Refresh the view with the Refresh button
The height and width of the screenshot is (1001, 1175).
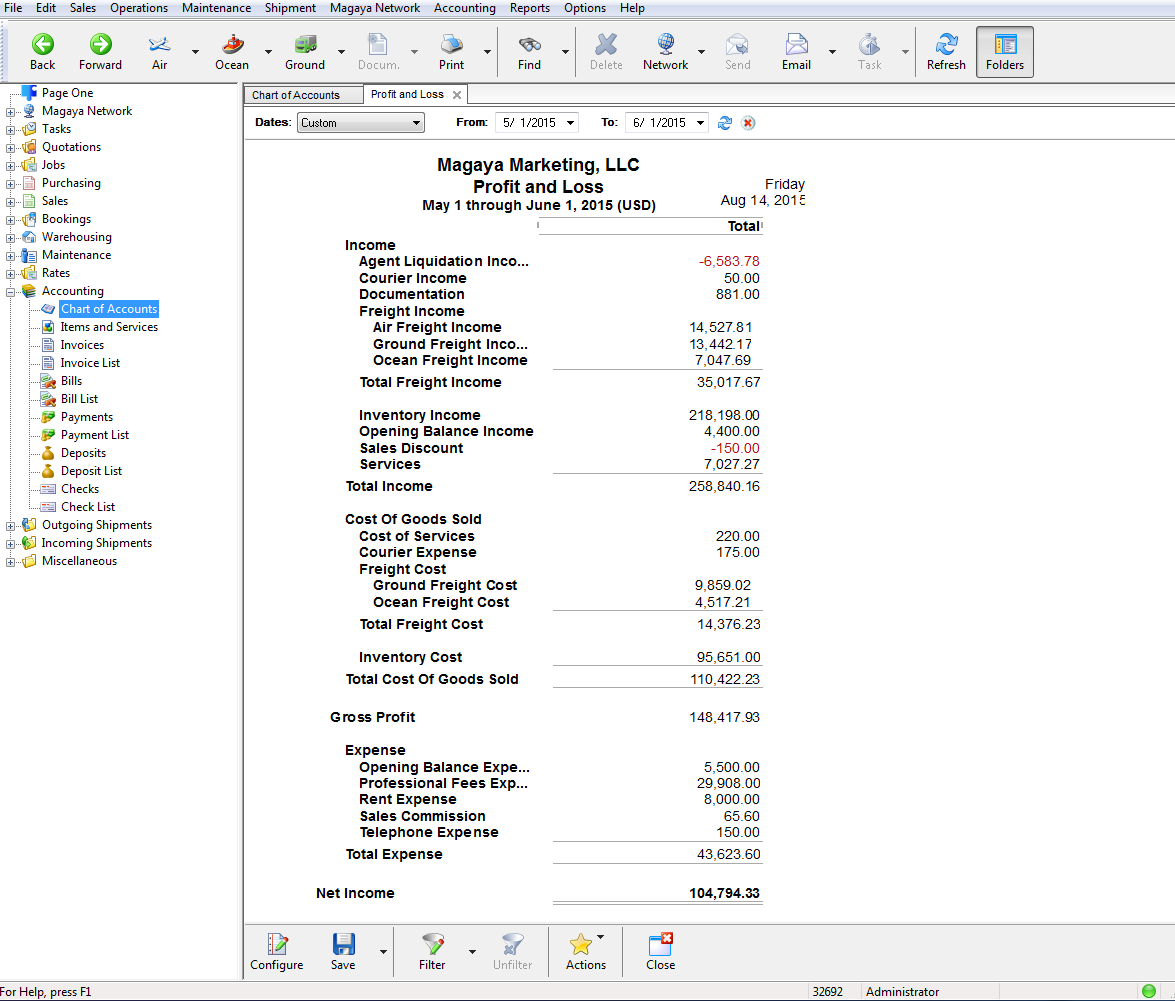tap(946, 52)
